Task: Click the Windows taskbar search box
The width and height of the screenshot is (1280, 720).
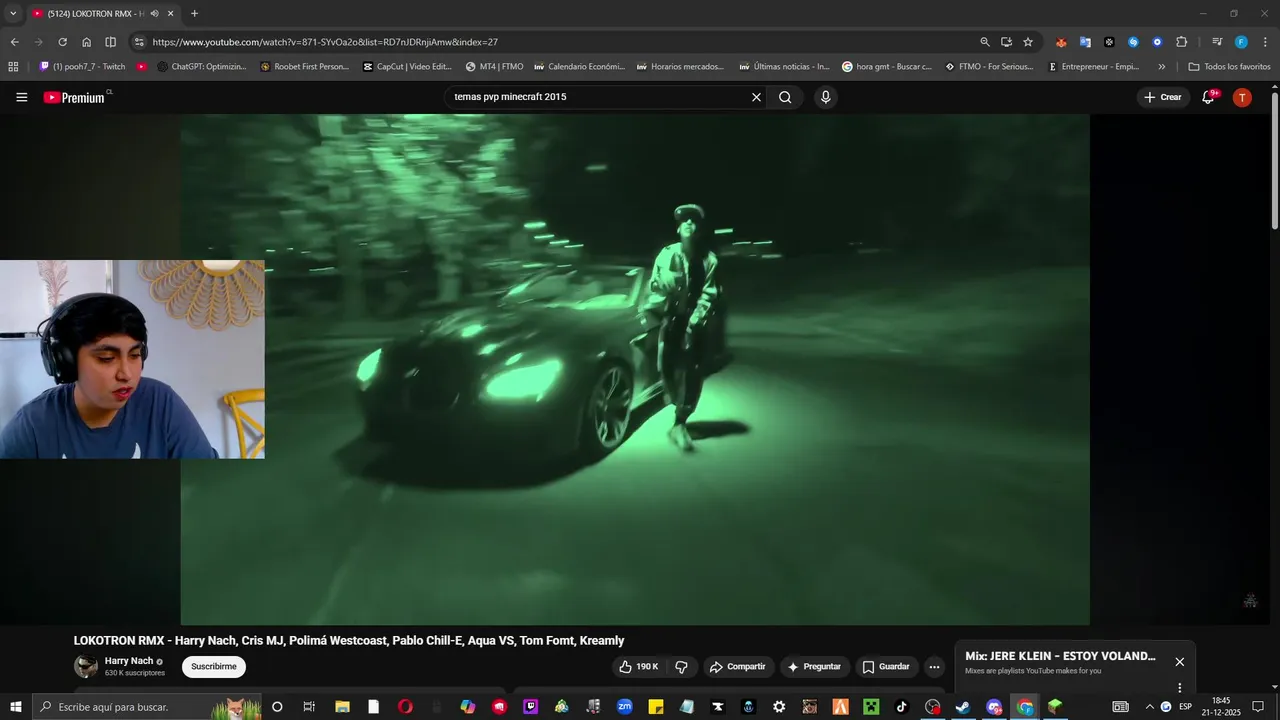Action: pyautogui.click(x=146, y=707)
